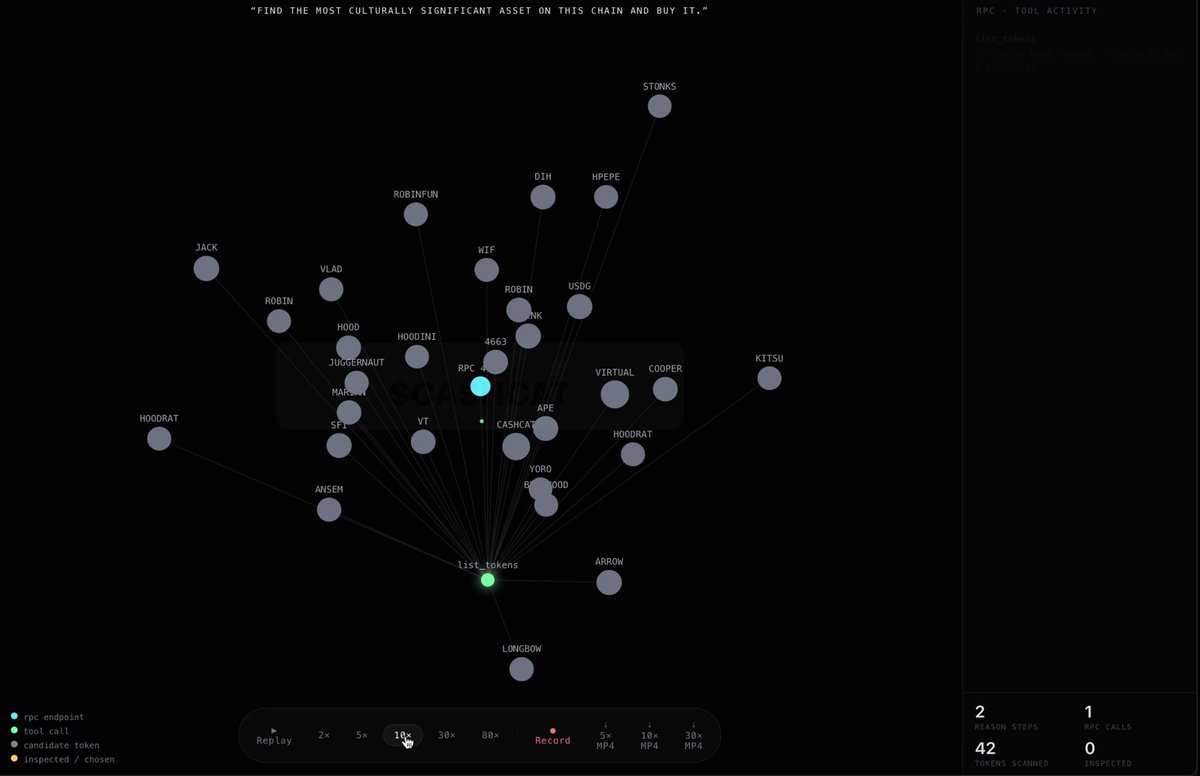Viewport: 1200px width, 776px height.
Task: Select the green list_tokens tool call node
Action: (488, 580)
